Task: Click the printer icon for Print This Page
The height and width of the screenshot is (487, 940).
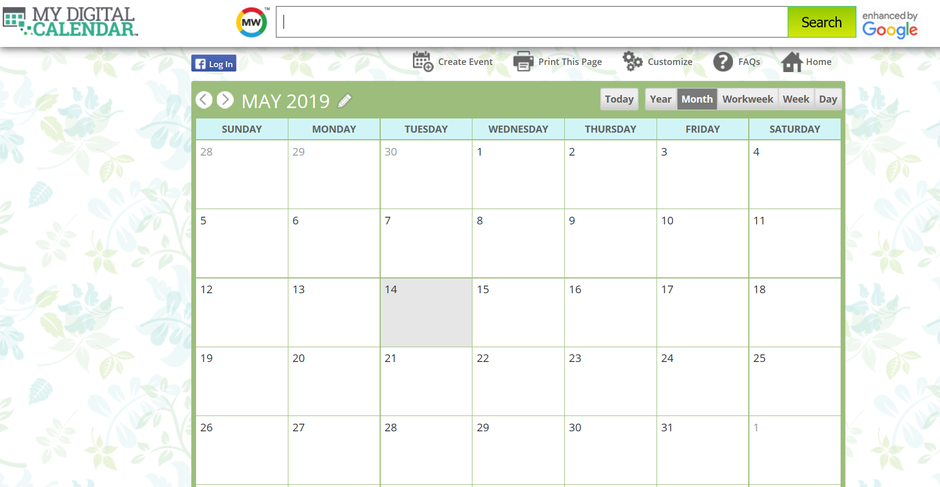Action: tap(523, 61)
